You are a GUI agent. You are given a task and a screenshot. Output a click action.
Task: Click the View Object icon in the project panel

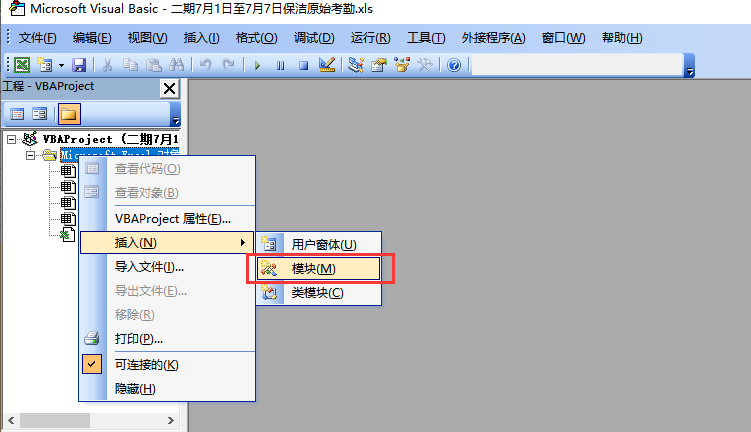point(39,114)
